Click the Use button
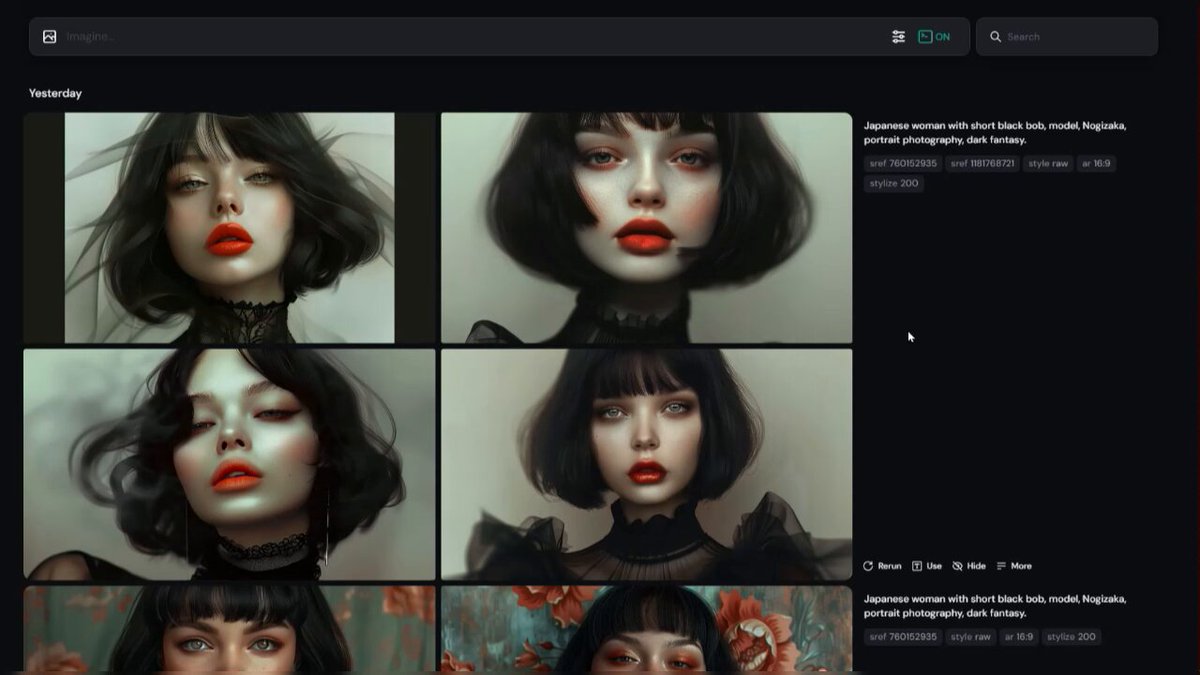This screenshot has height=675, width=1200. point(927,566)
